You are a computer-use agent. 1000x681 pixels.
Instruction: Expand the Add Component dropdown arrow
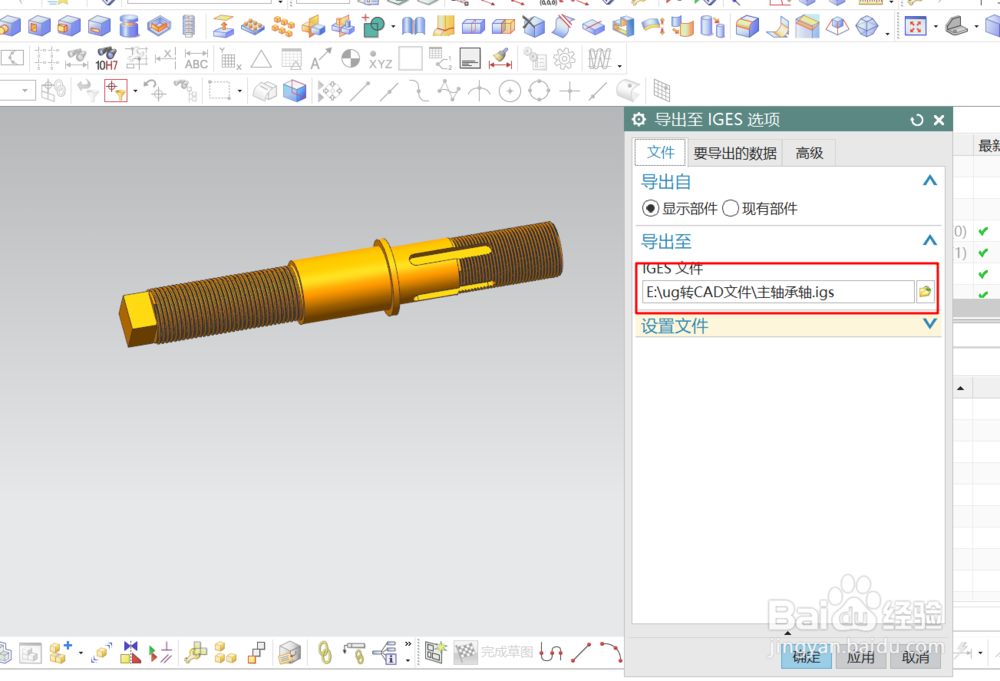[x=80, y=653]
